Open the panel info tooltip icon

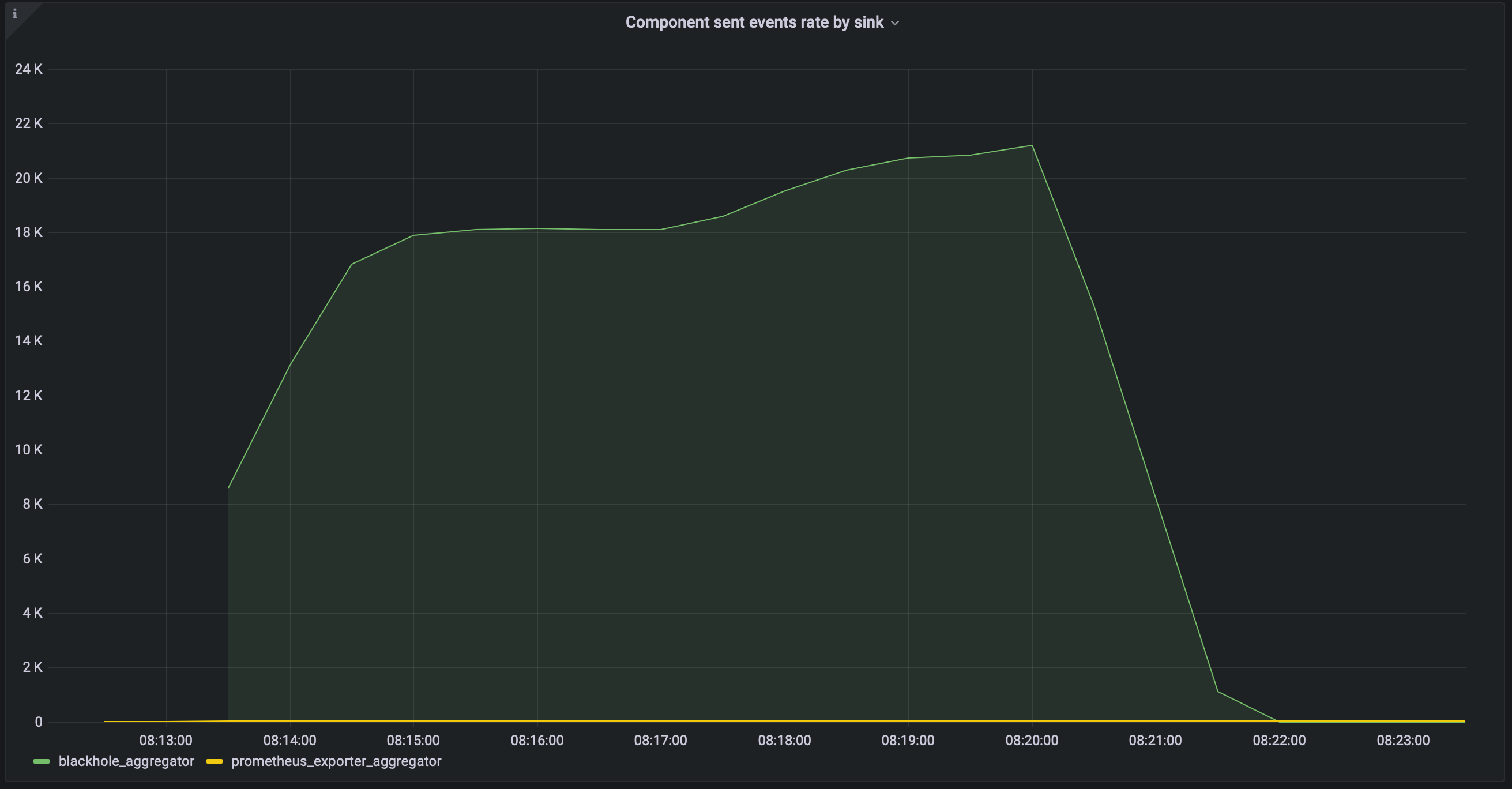[x=15, y=14]
